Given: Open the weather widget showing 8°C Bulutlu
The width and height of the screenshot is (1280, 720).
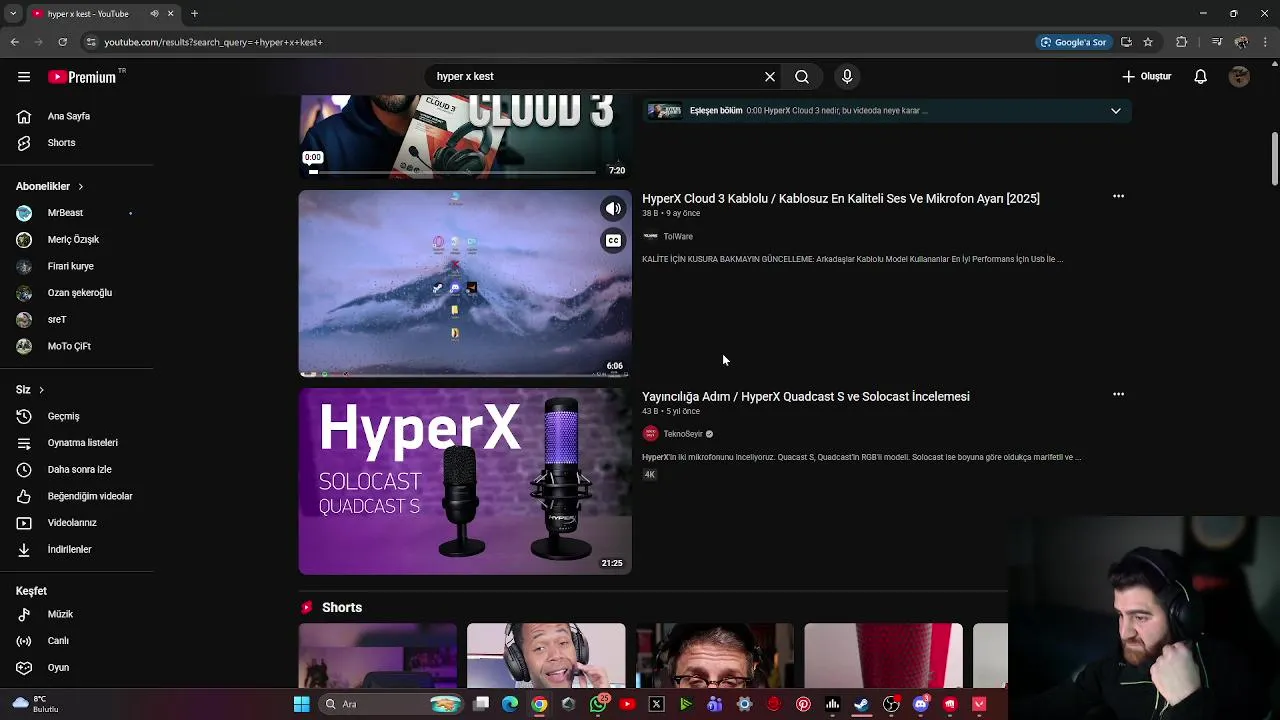Looking at the screenshot, I should coord(35,704).
